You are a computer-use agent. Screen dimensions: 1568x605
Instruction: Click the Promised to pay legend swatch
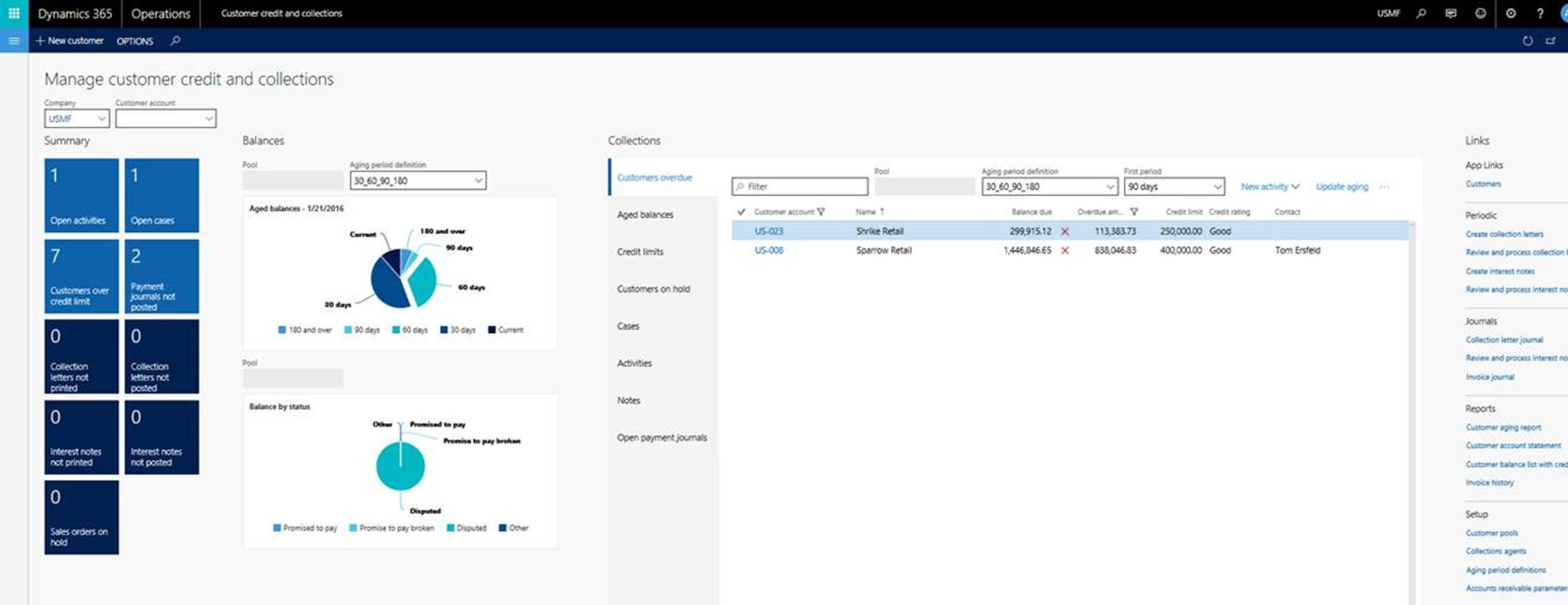(x=277, y=528)
